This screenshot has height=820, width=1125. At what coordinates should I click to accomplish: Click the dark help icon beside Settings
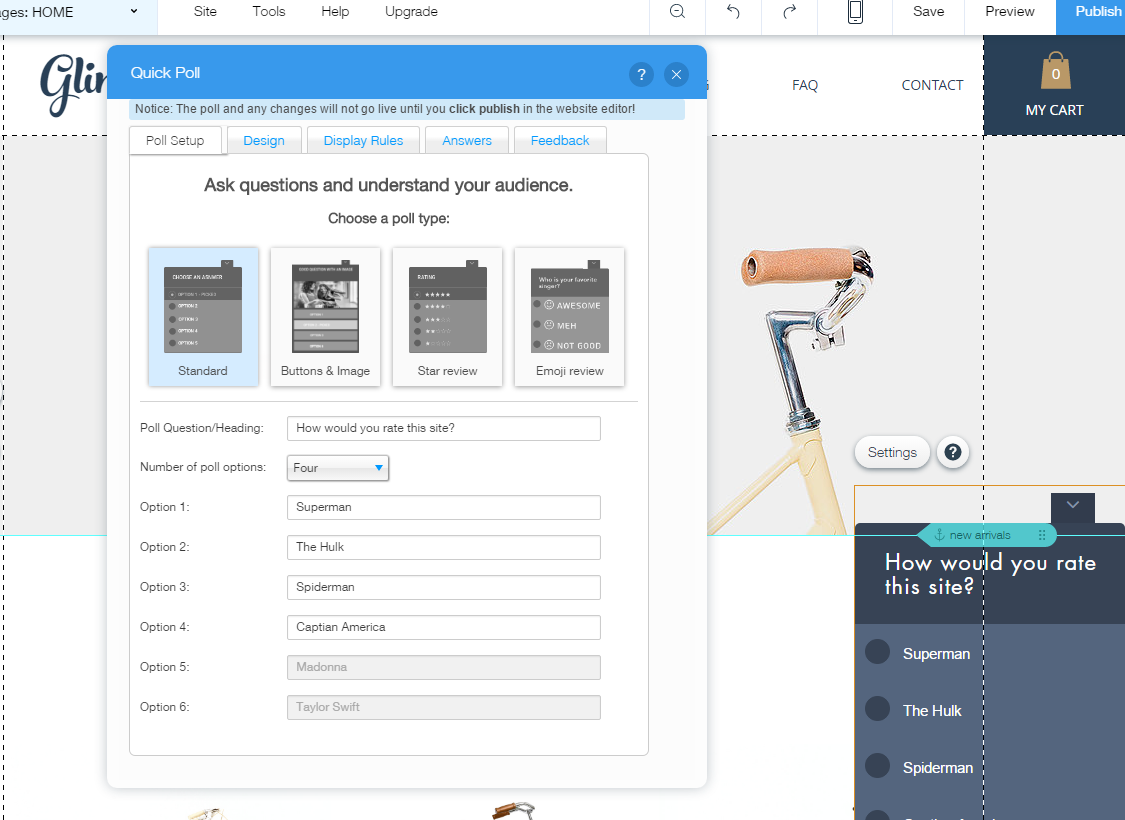click(953, 452)
